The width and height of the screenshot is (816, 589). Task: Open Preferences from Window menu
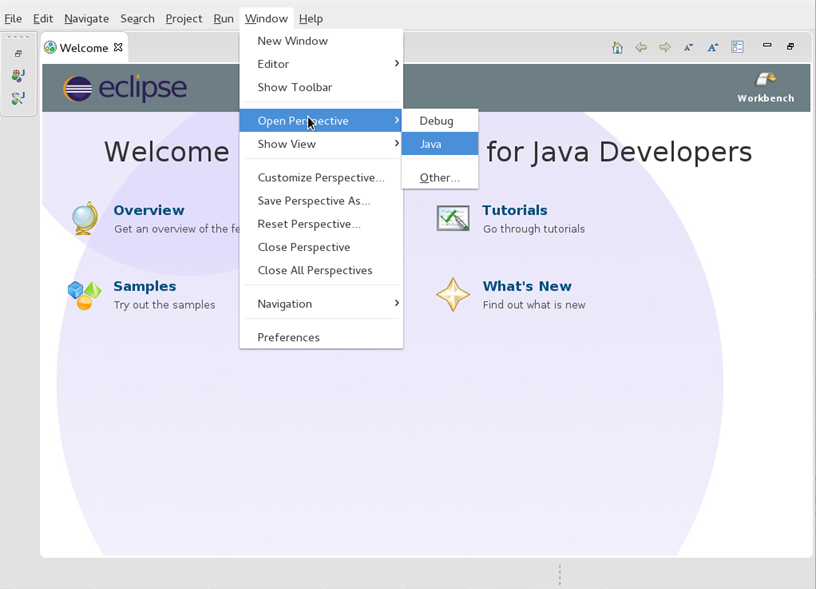pyautogui.click(x=321, y=337)
